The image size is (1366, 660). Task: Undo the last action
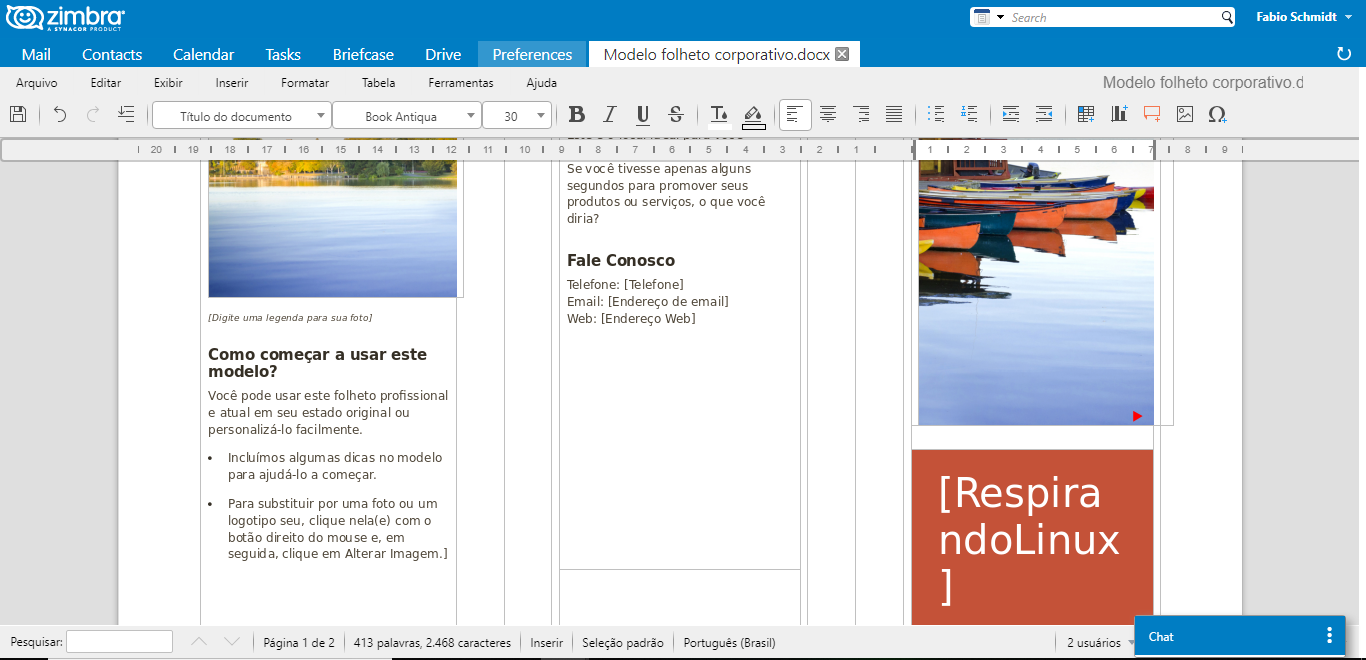60,115
